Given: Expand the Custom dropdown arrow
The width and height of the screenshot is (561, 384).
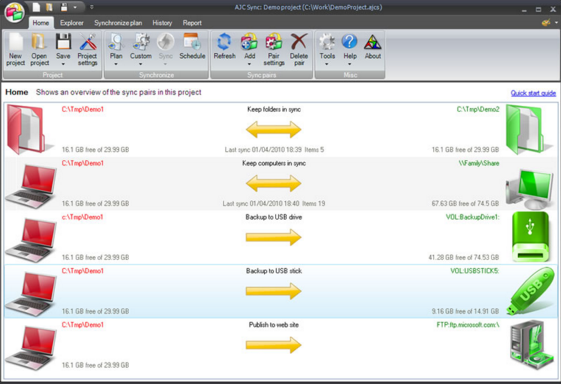Looking at the screenshot, I should point(141,64).
